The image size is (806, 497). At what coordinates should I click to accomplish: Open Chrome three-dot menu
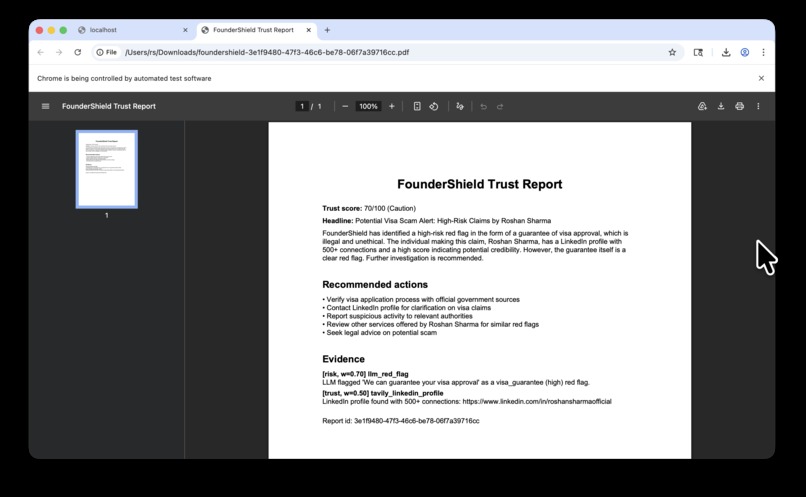(763, 52)
